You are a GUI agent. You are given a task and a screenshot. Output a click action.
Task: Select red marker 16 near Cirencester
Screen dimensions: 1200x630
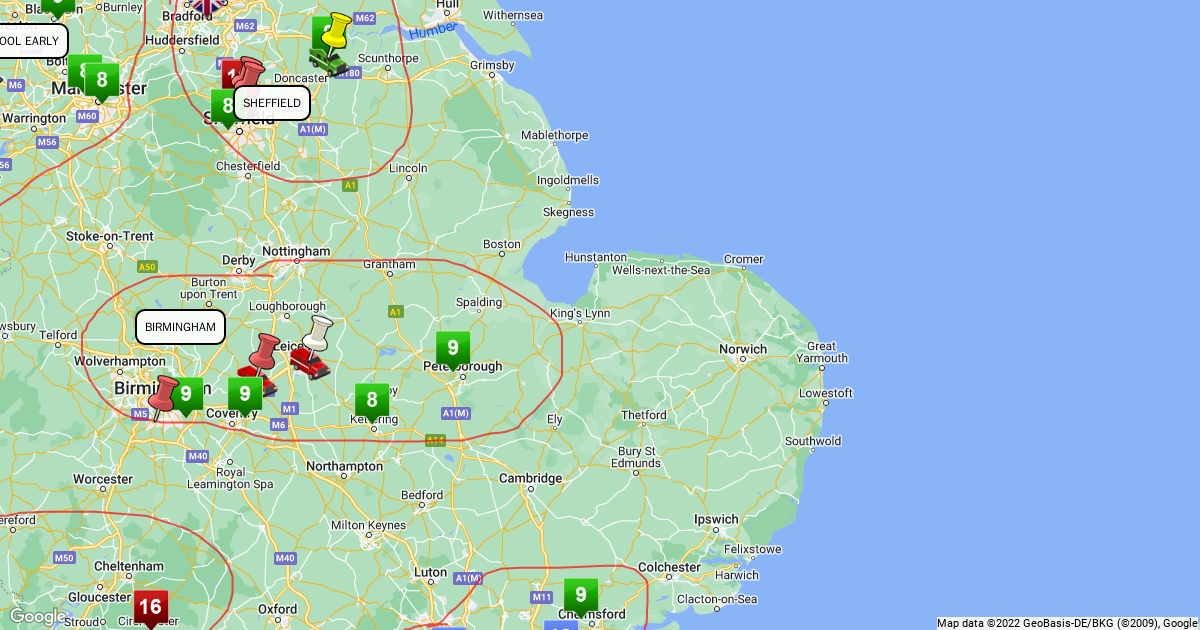150,607
